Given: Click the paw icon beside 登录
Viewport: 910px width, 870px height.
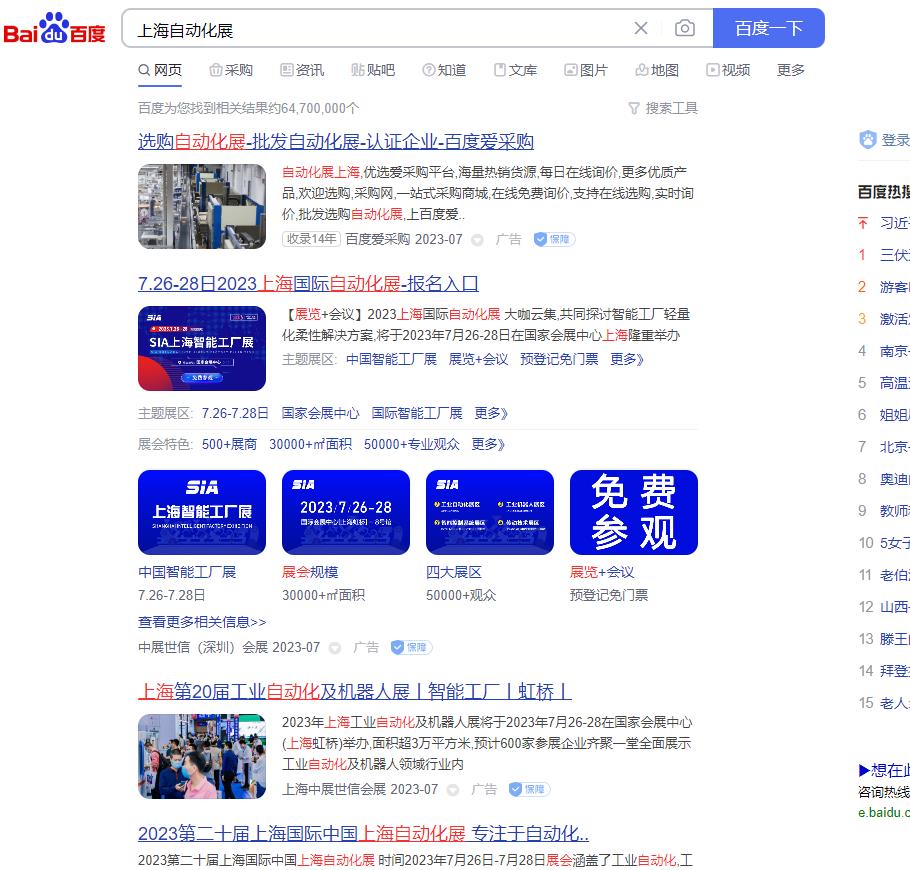Looking at the screenshot, I should pyautogui.click(x=867, y=140).
